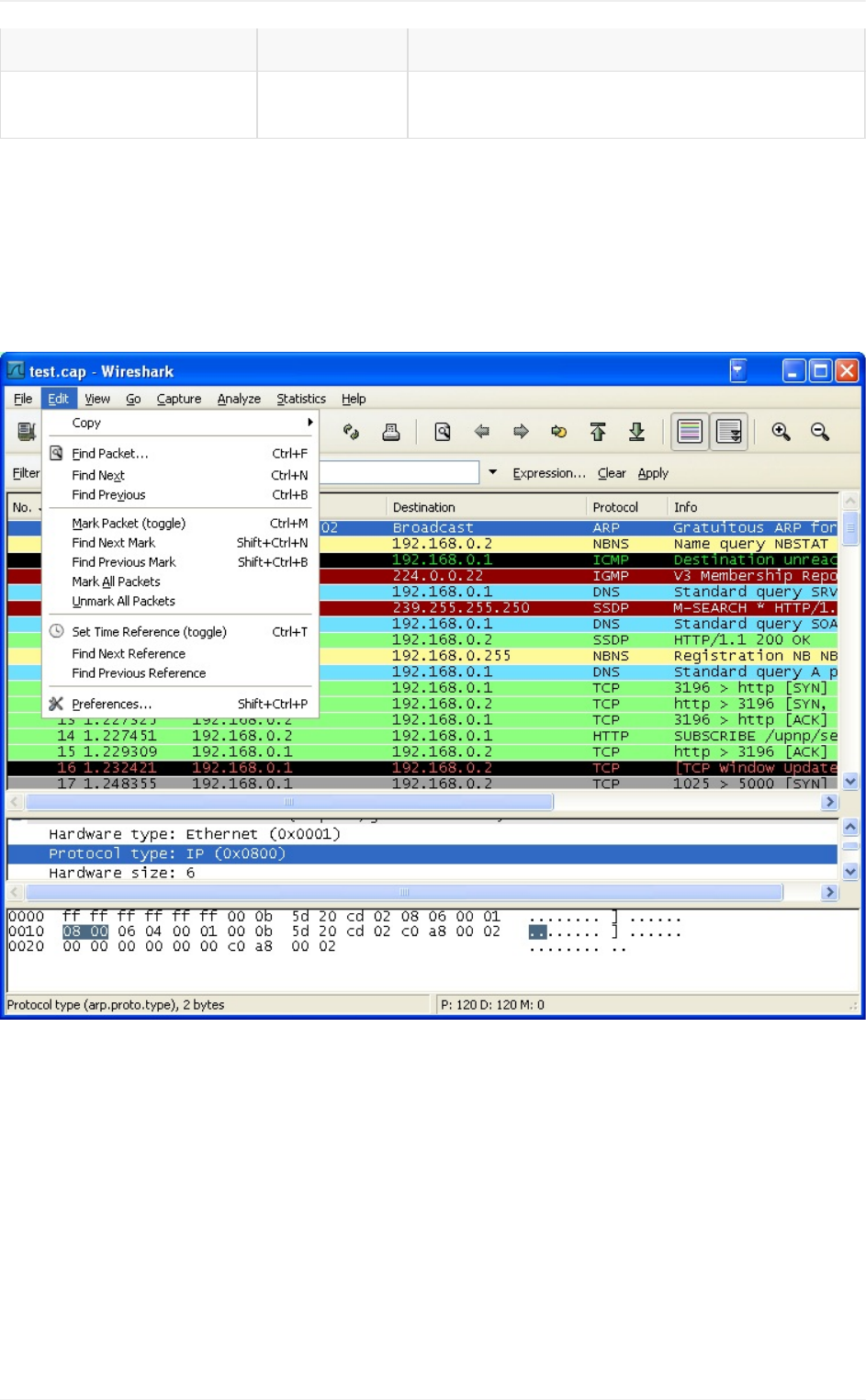Click the title bar dropdown arrow icon

738,370
